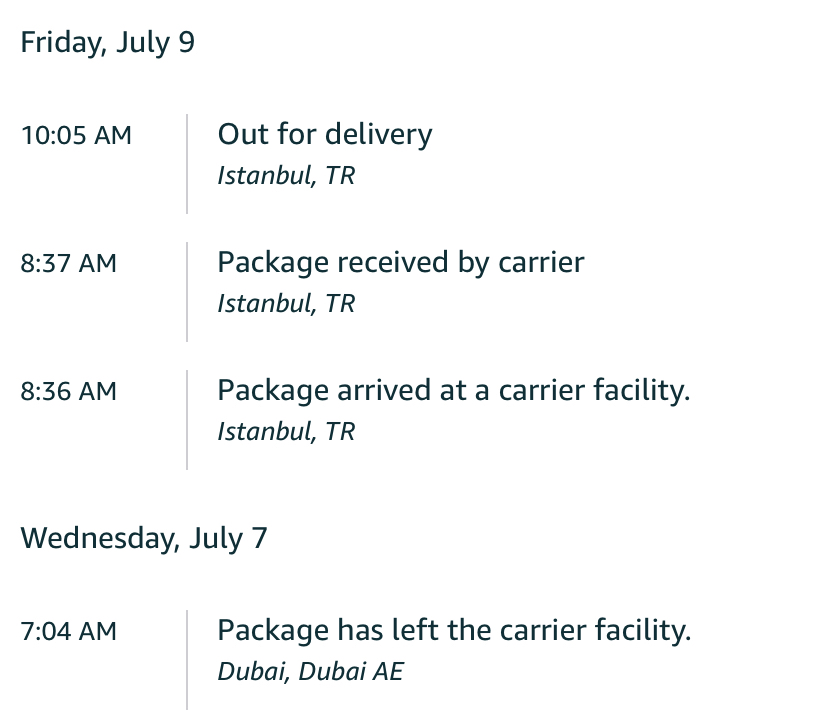Click the 7:04 AM timestamp
This screenshot has height=714, width=828.
[68, 631]
